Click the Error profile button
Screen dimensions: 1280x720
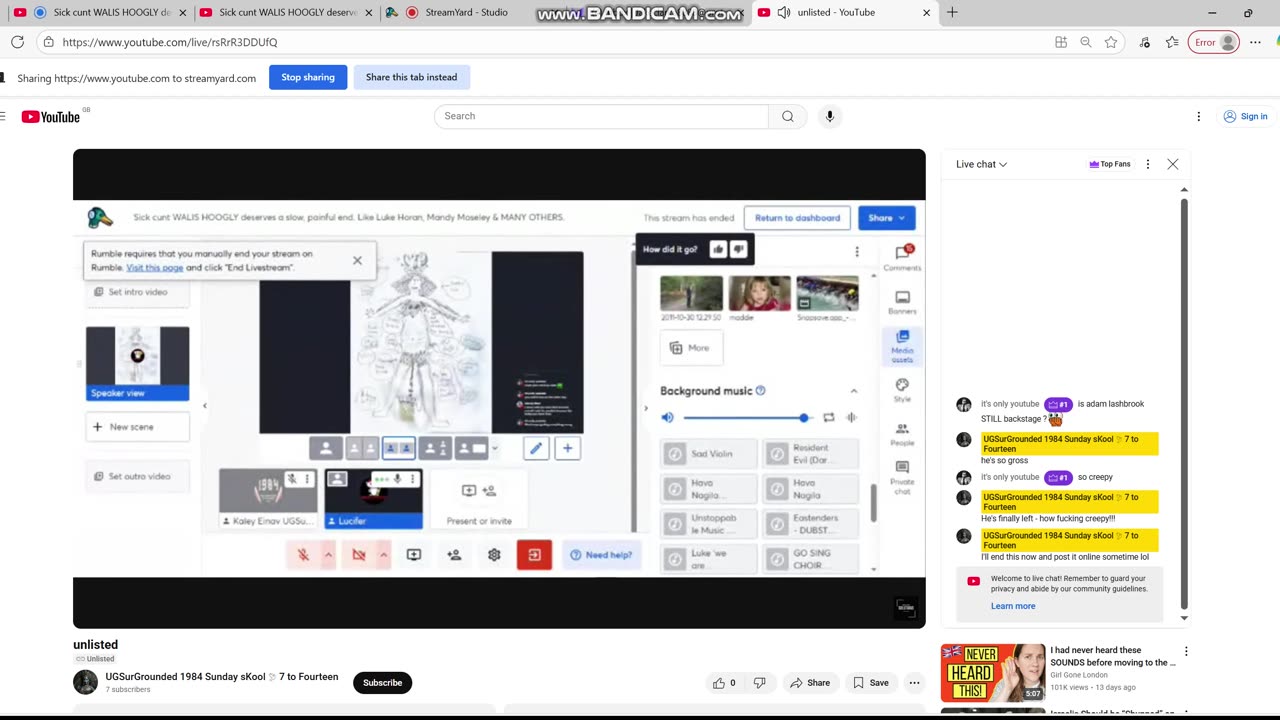coord(1214,42)
